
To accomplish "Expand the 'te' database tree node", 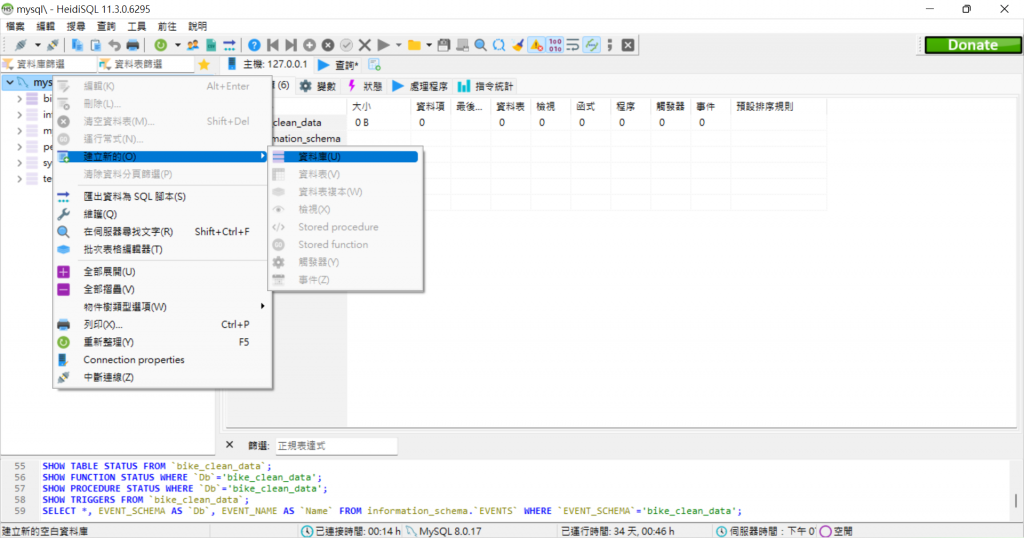I will tap(20, 179).
